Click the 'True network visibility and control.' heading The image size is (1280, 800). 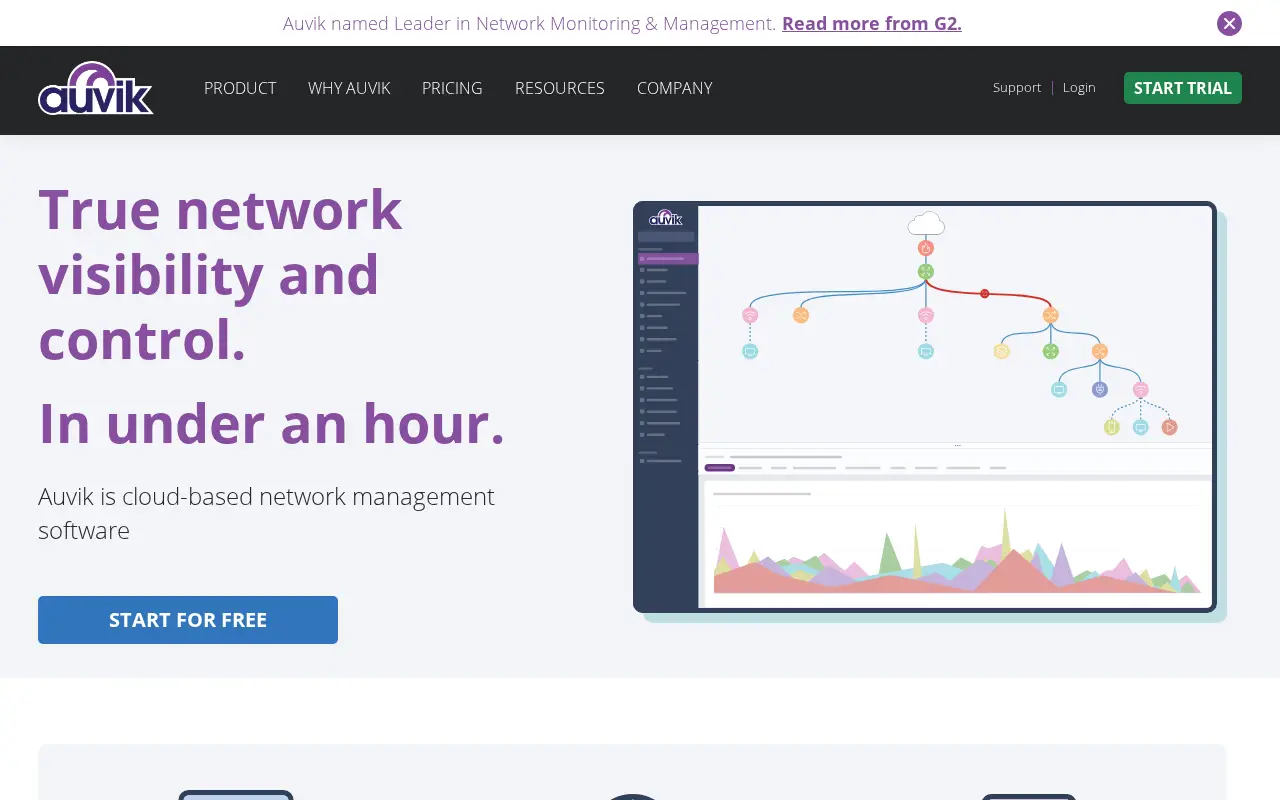pyautogui.click(x=221, y=274)
